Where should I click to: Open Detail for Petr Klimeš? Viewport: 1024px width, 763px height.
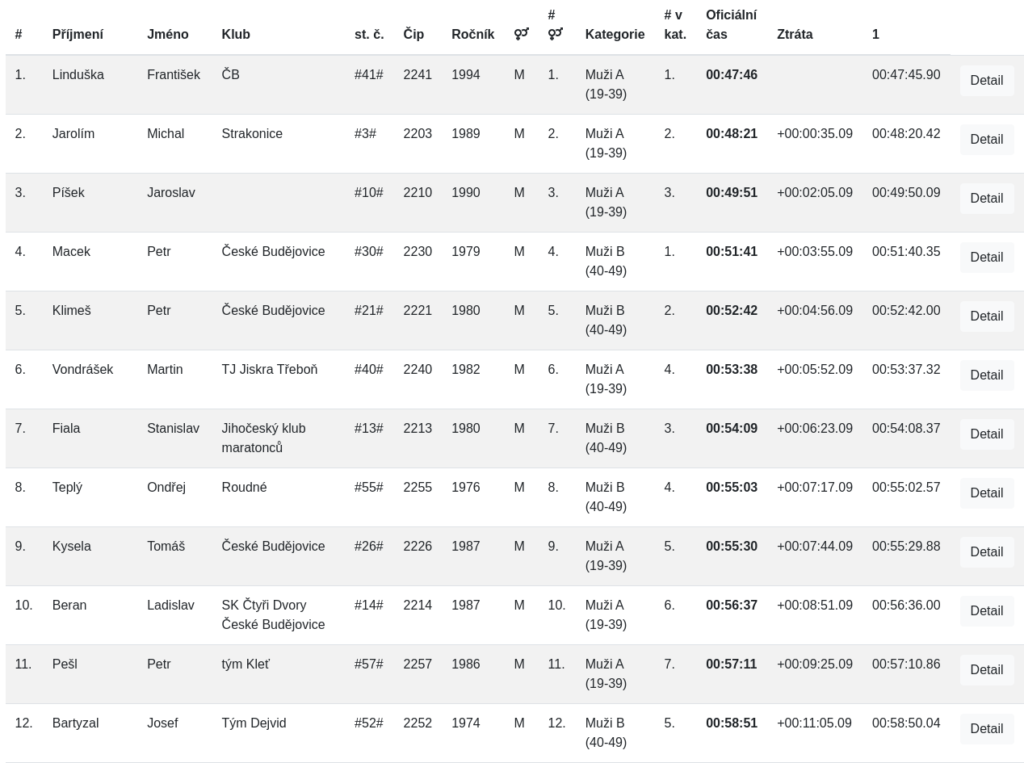(986, 316)
